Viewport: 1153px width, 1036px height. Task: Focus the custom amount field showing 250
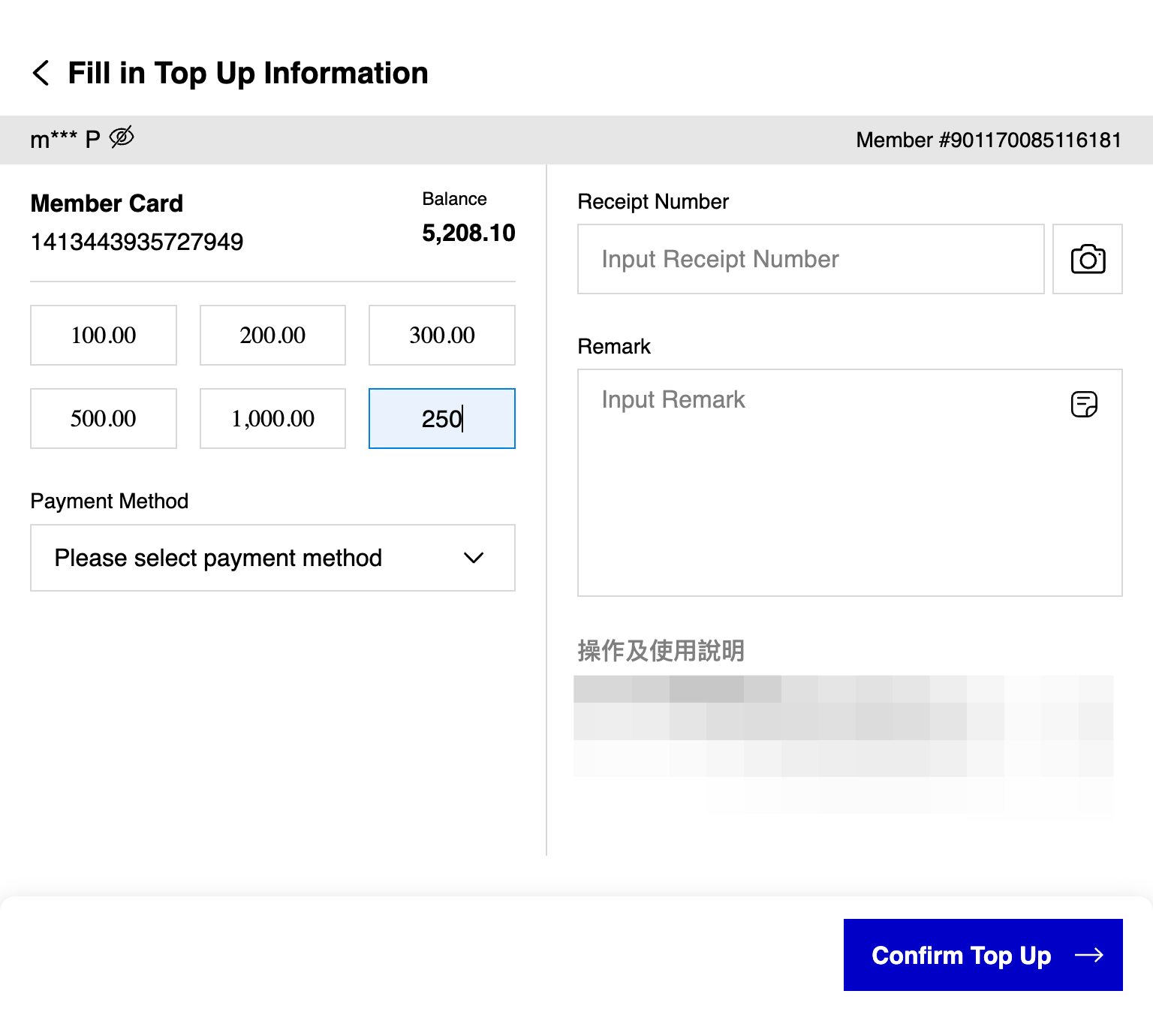pos(442,418)
